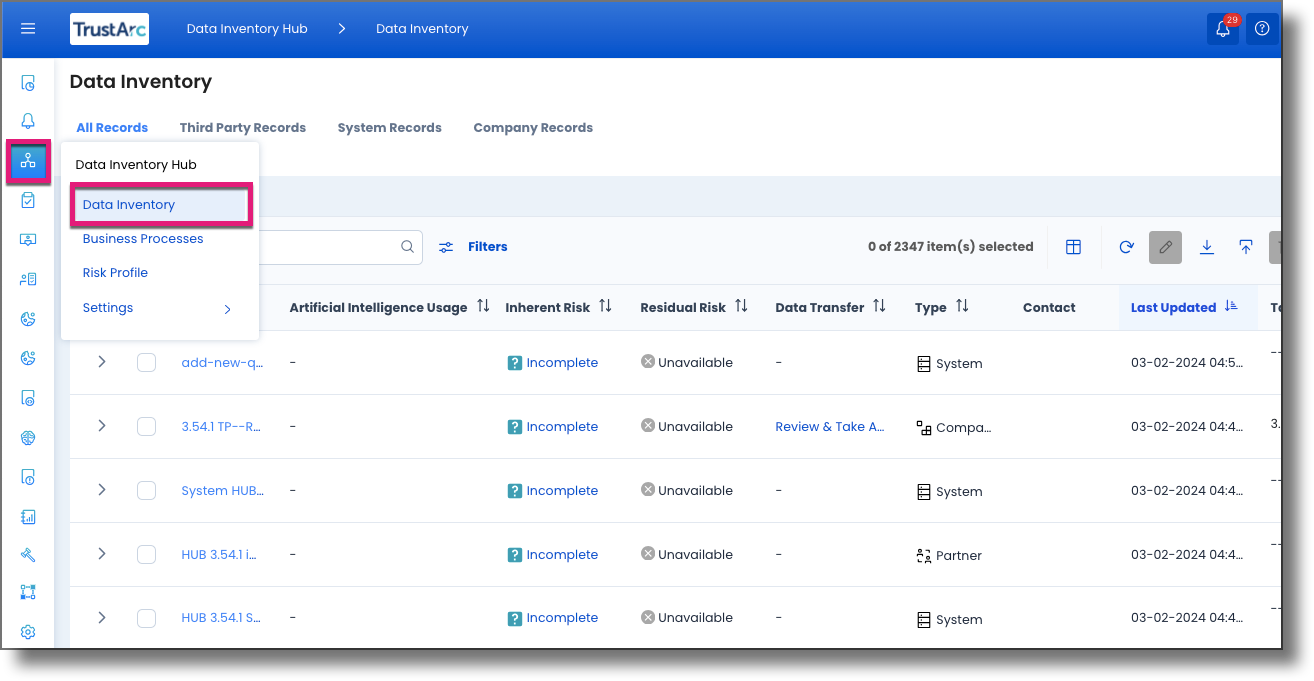Screen dimensions: 1314x681
Task: Switch to the Third Party Records tab
Action: [x=242, y=127]
